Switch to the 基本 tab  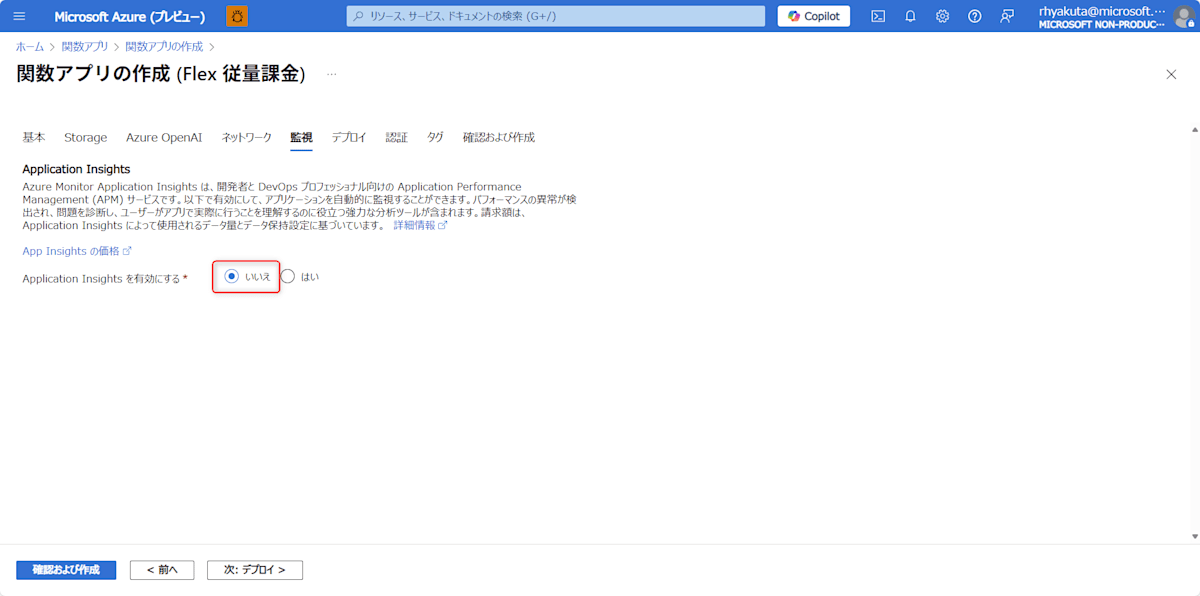[x=34, y=137]
